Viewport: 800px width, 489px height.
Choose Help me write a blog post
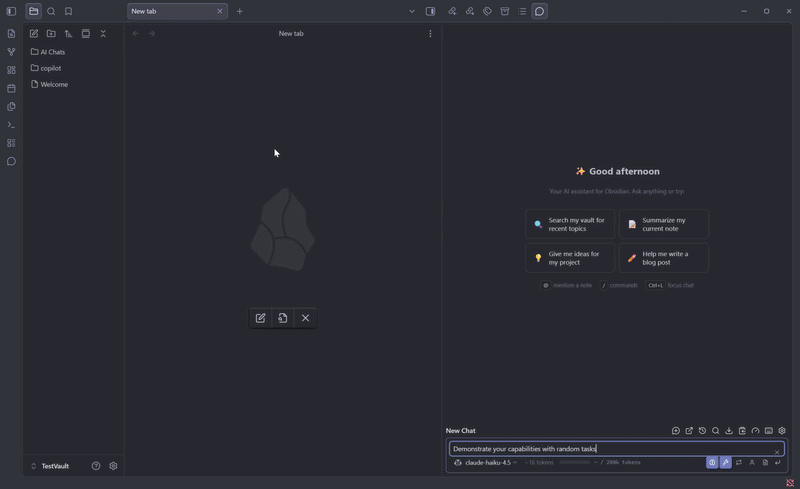[664, 258]
